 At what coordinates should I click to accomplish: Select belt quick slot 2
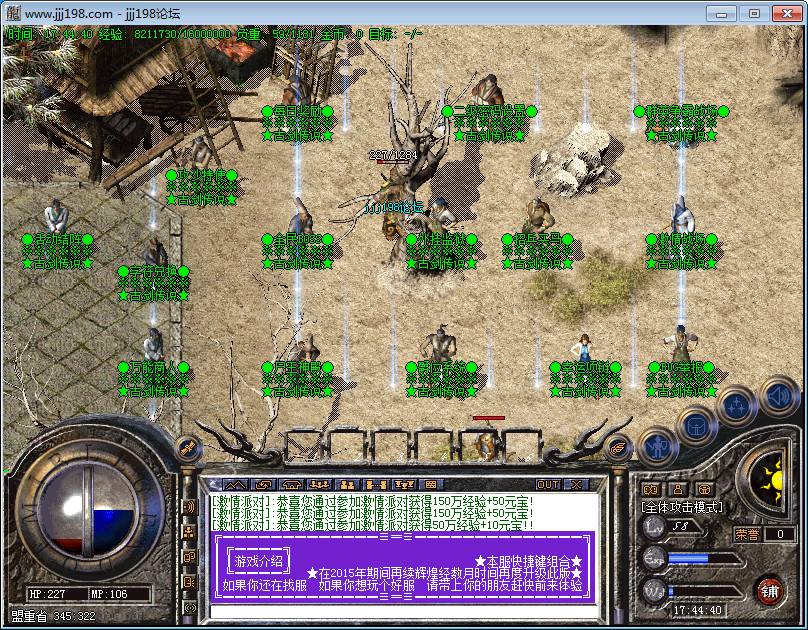349,445
